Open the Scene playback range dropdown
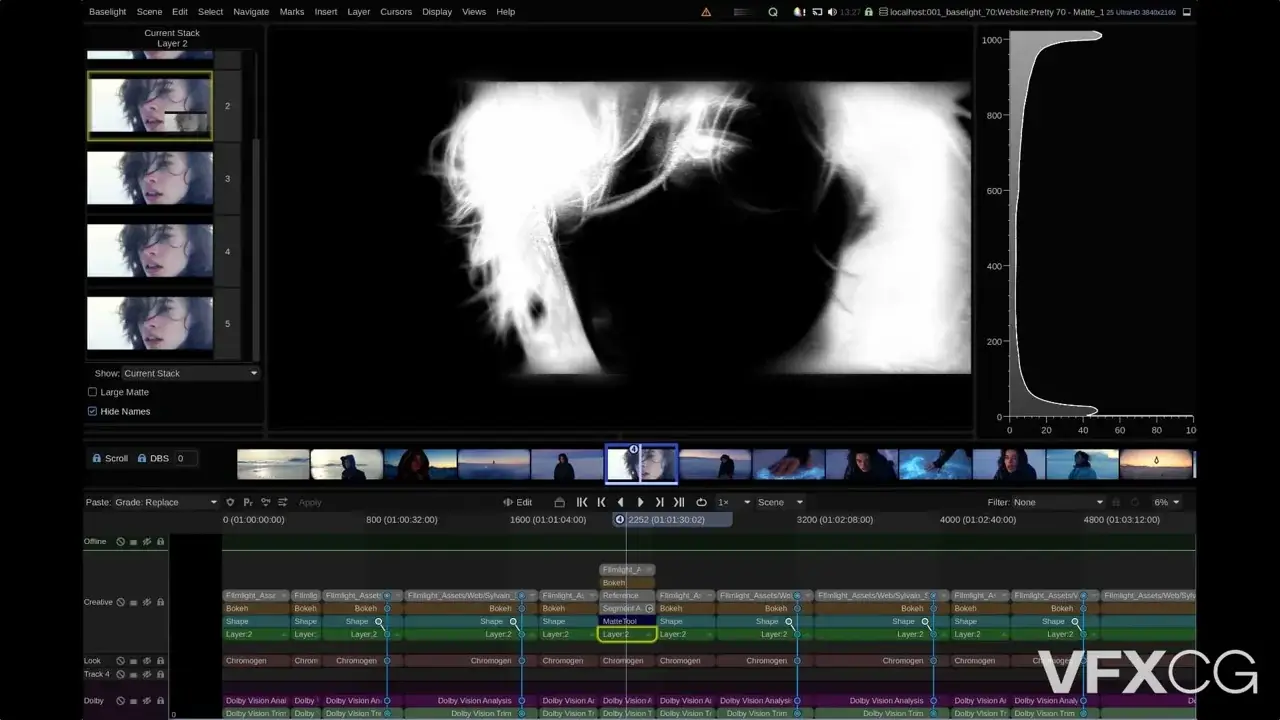 781,502
